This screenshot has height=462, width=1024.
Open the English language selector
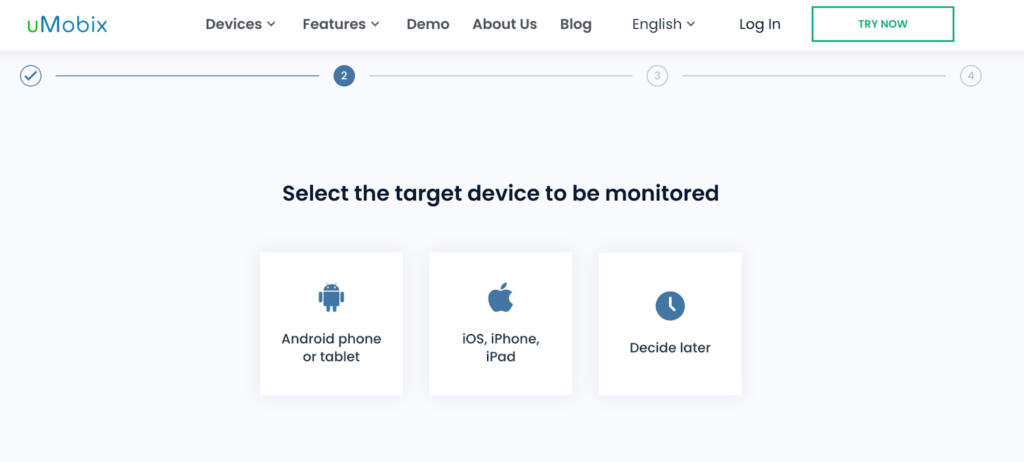[x=664, y=24]
